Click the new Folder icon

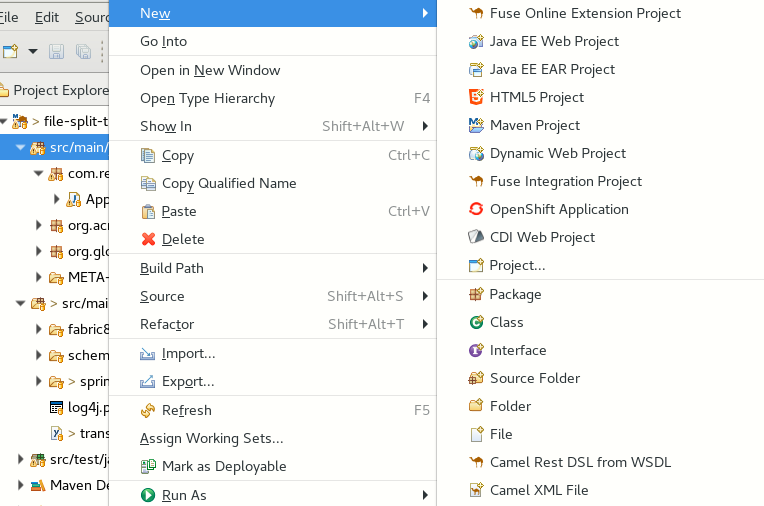pyautogui.click(x=476, y=406)
